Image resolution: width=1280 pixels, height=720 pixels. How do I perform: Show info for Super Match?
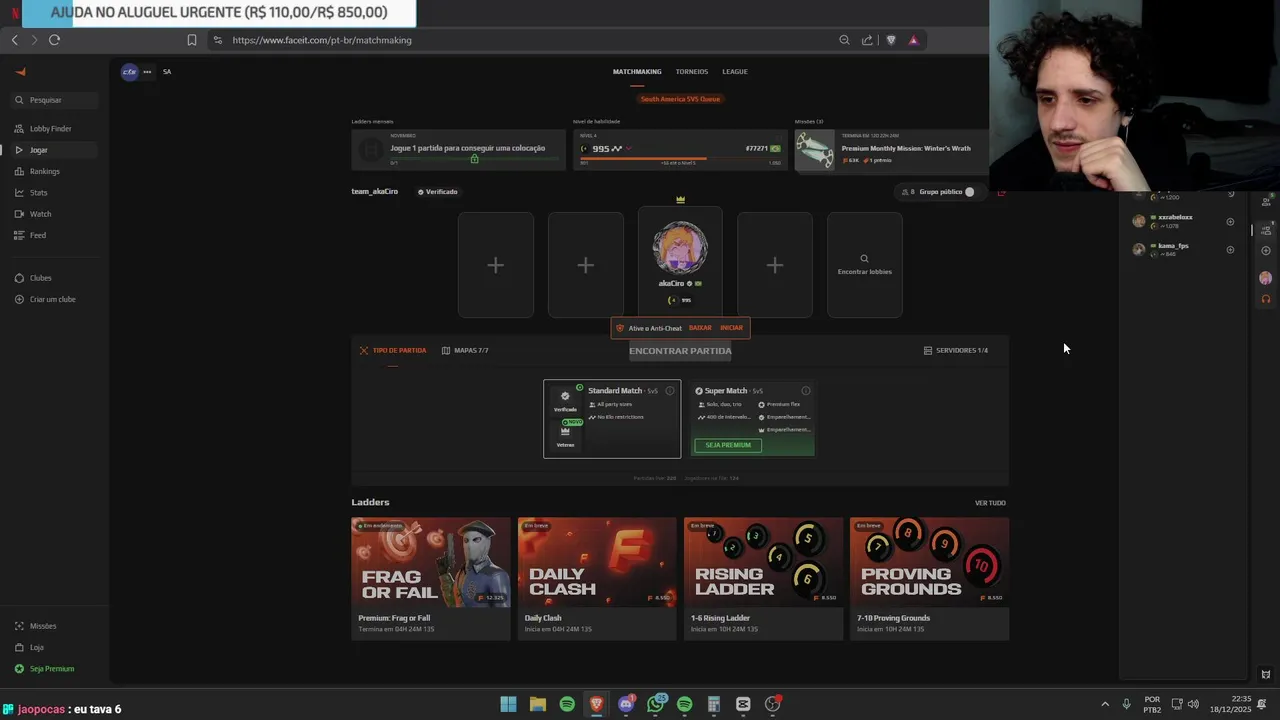[805, 391]
